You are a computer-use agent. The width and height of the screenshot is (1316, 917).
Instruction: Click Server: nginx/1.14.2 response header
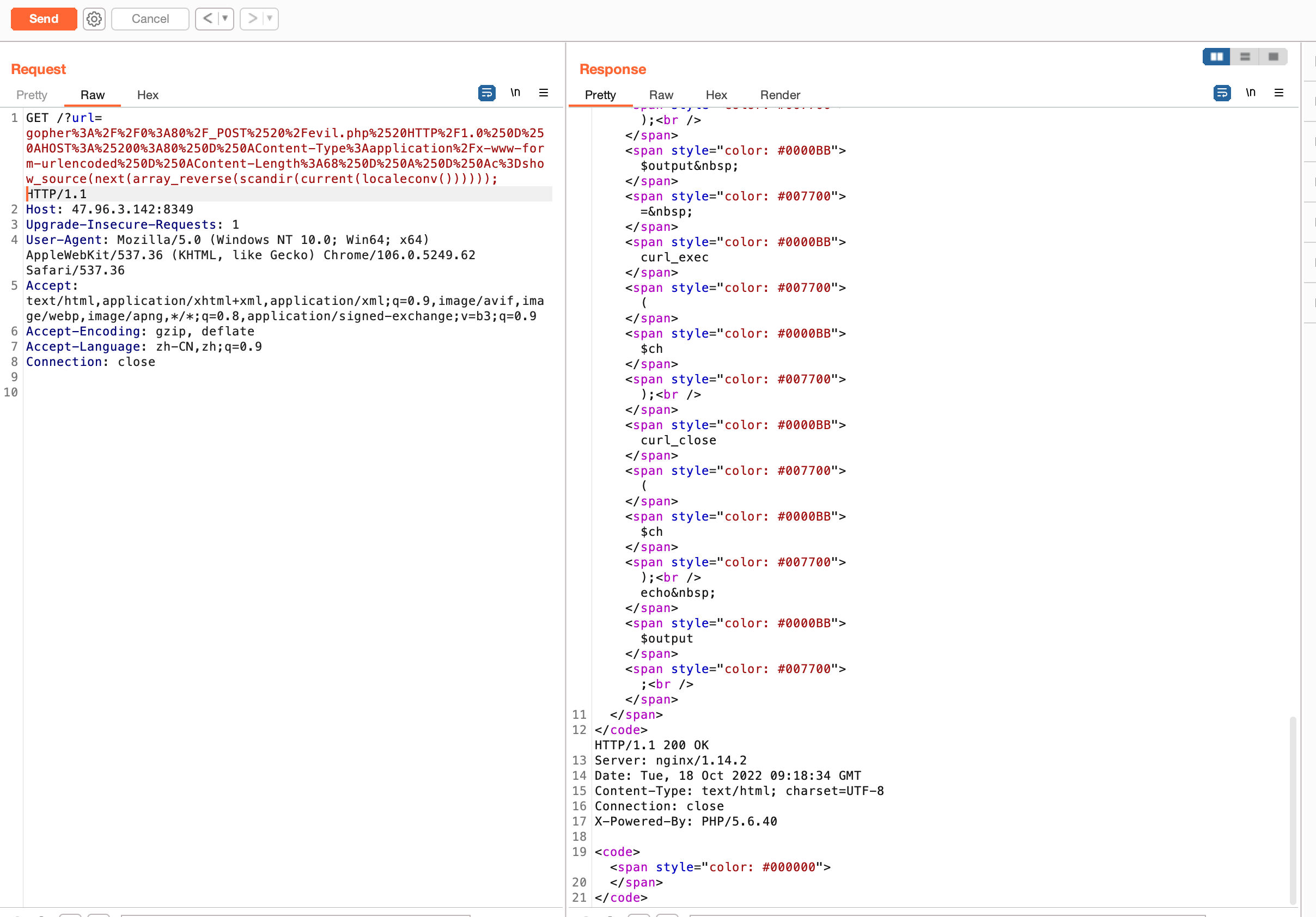point(671,761)
